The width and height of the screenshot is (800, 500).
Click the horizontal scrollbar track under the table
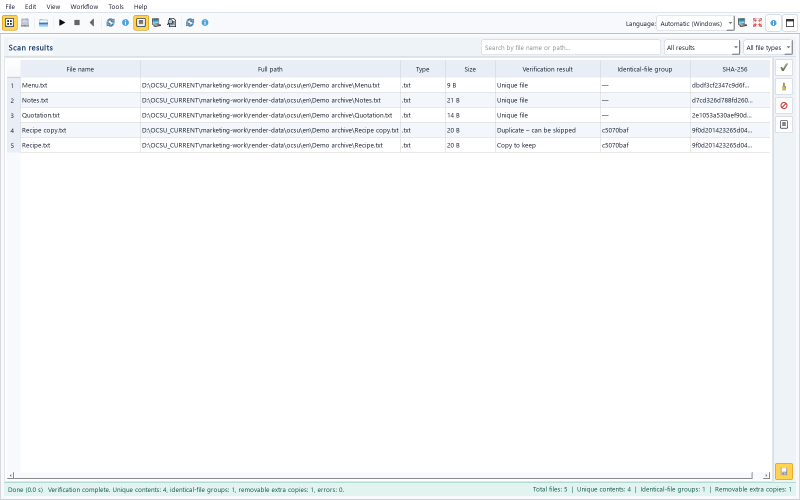point(388,475)
